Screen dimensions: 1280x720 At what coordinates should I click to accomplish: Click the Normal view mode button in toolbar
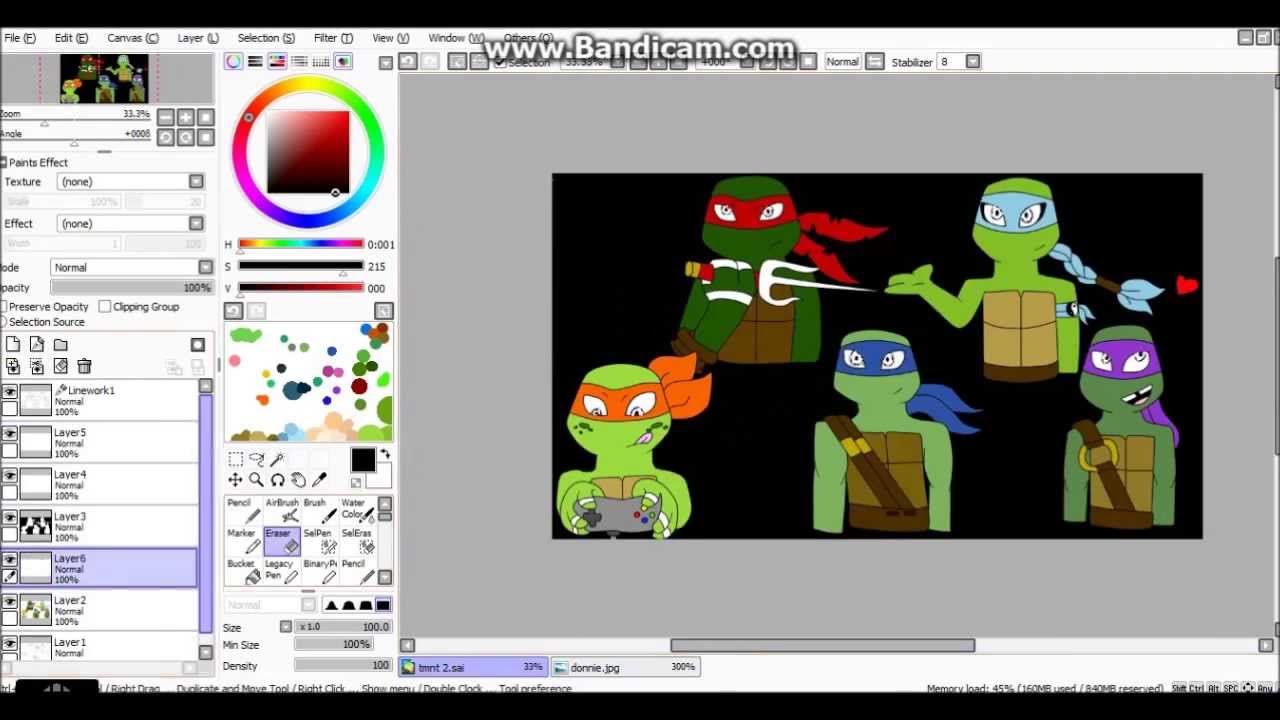(x=842, y=62)
